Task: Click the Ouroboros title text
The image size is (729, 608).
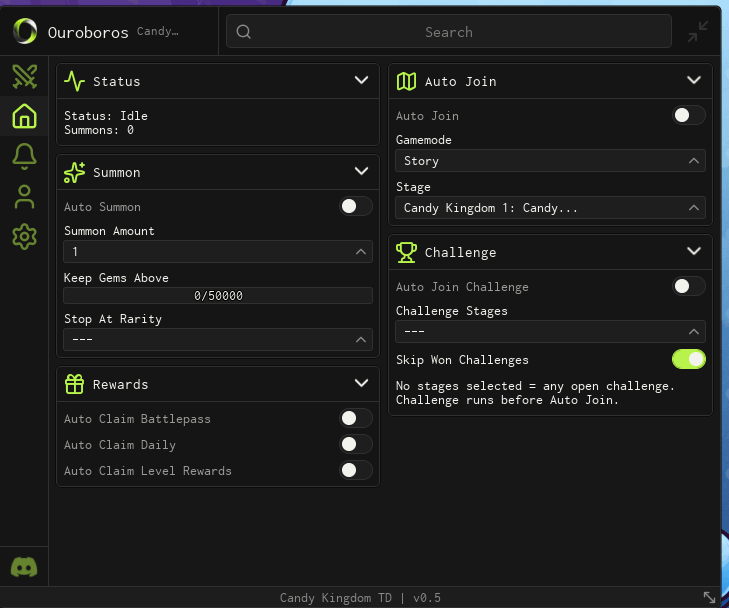Action: click(x=88, y=33)
